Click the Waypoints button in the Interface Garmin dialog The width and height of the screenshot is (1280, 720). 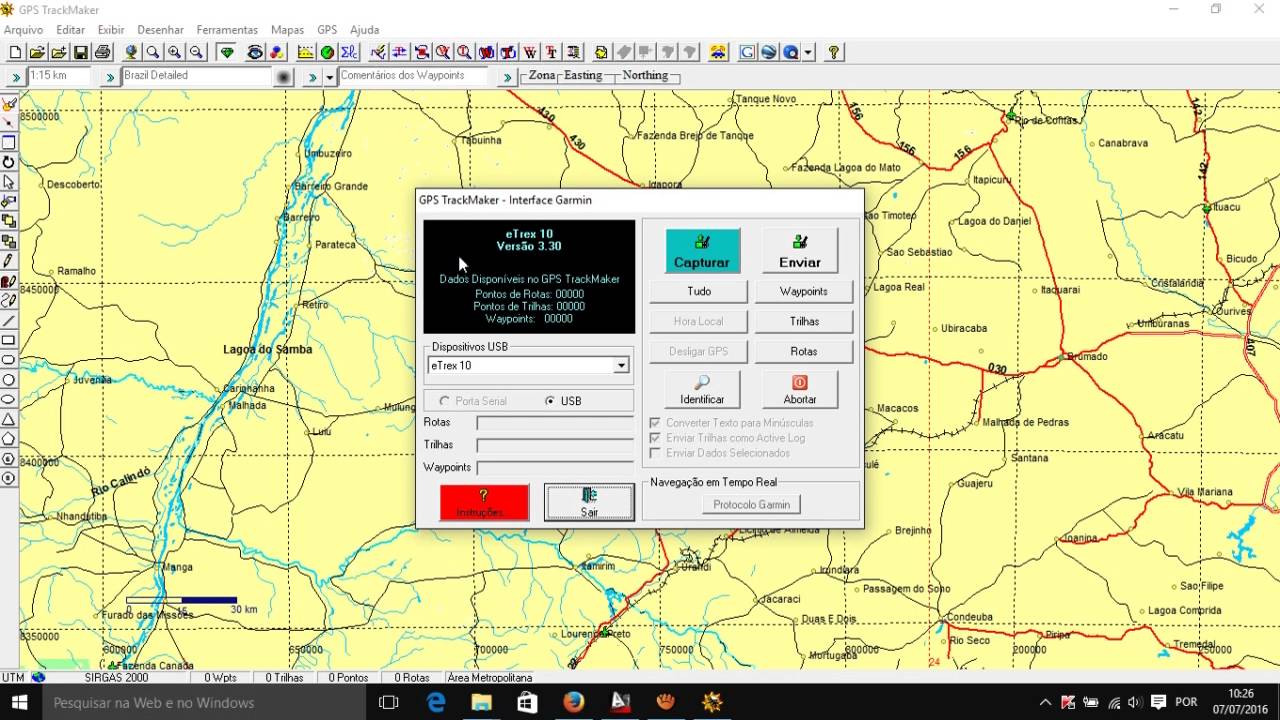click(x=804, y=291)
